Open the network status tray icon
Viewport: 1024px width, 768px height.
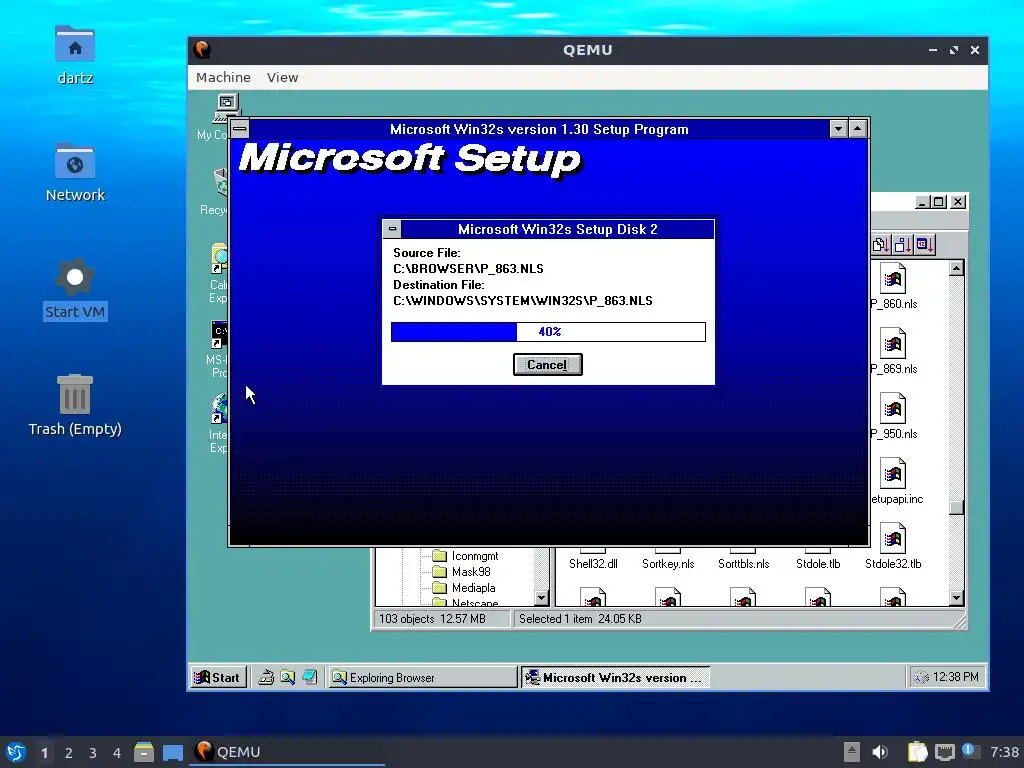[944, 752]
